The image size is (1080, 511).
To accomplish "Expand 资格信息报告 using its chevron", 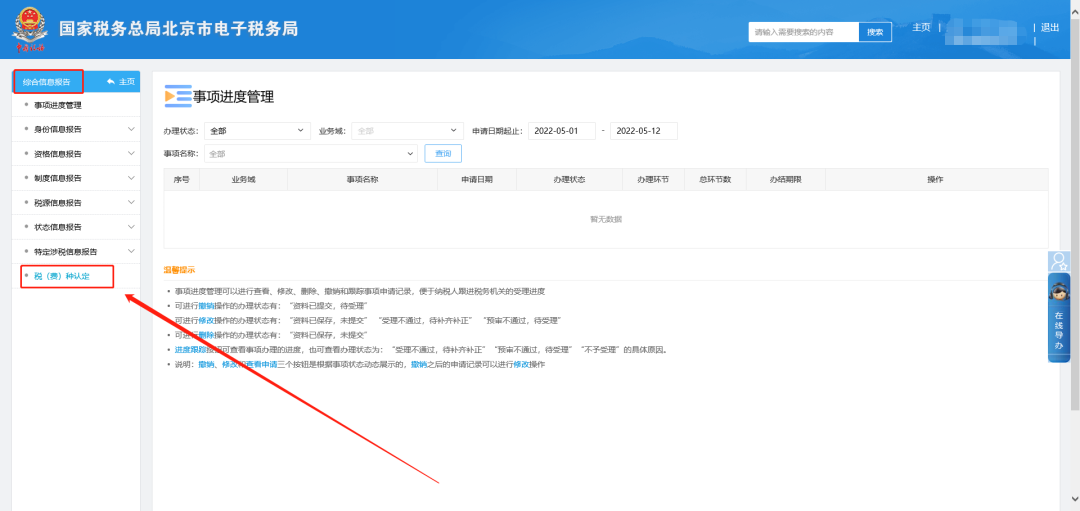I will tap(130, 154).
